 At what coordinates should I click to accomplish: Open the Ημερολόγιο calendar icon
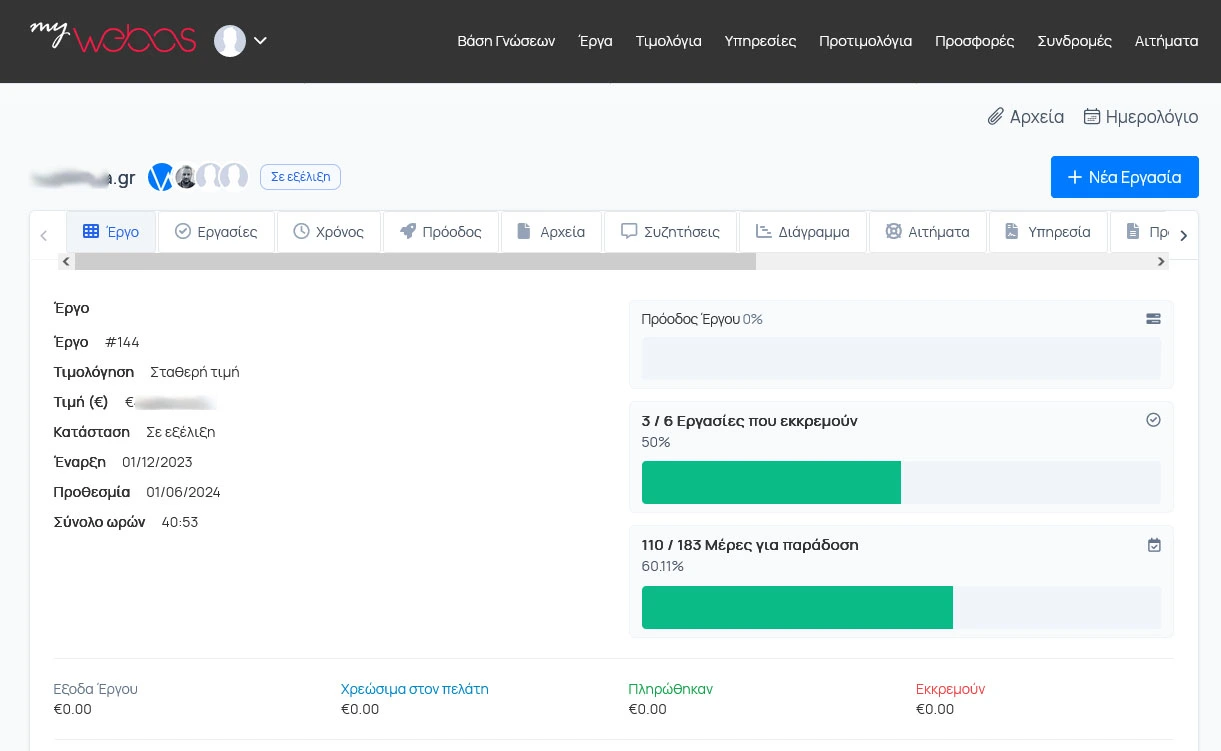[1091, 117]
